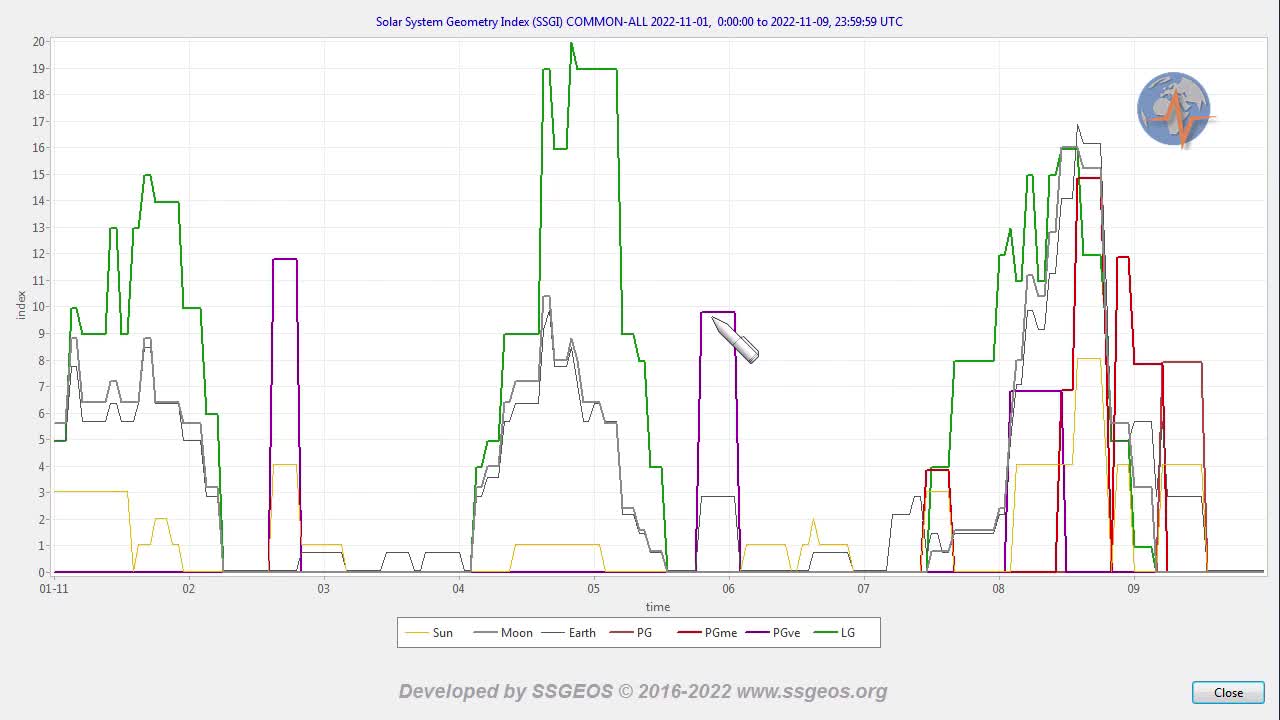Select the Moon legend entry
1280x720 pixels.
coord(503,632)
